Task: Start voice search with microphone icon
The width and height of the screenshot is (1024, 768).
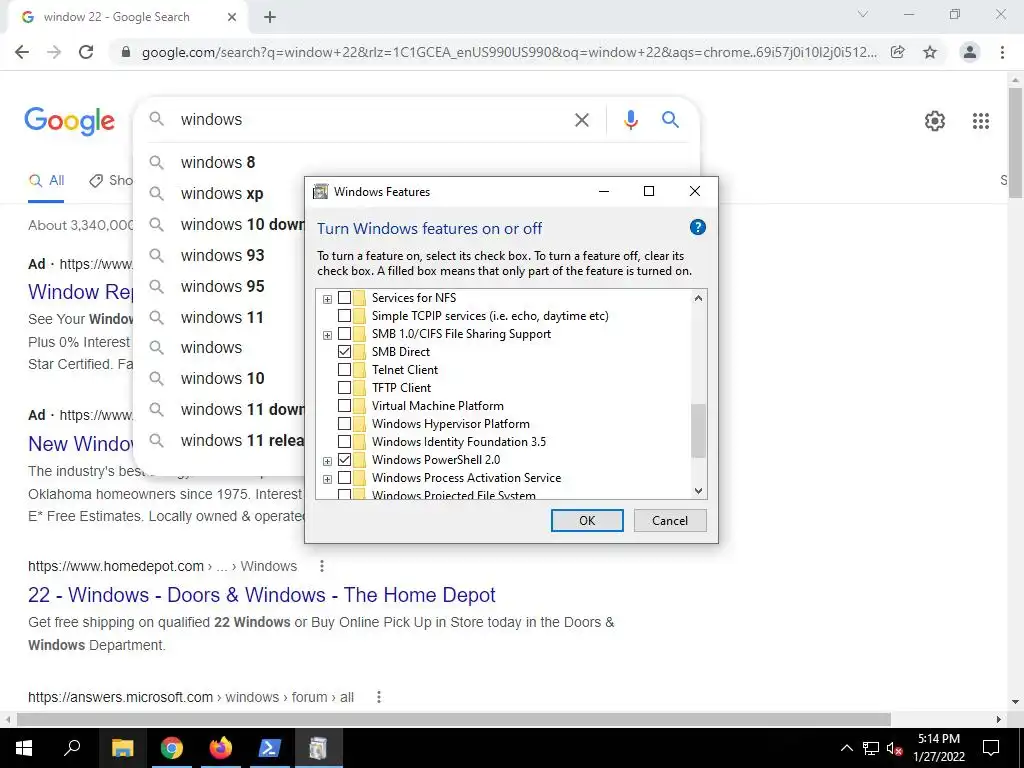Action: point(631,120)
